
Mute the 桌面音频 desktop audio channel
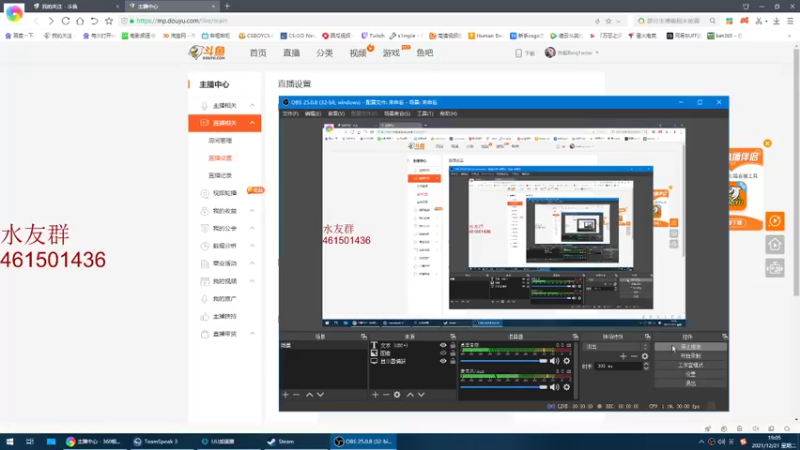pos(555,361)
